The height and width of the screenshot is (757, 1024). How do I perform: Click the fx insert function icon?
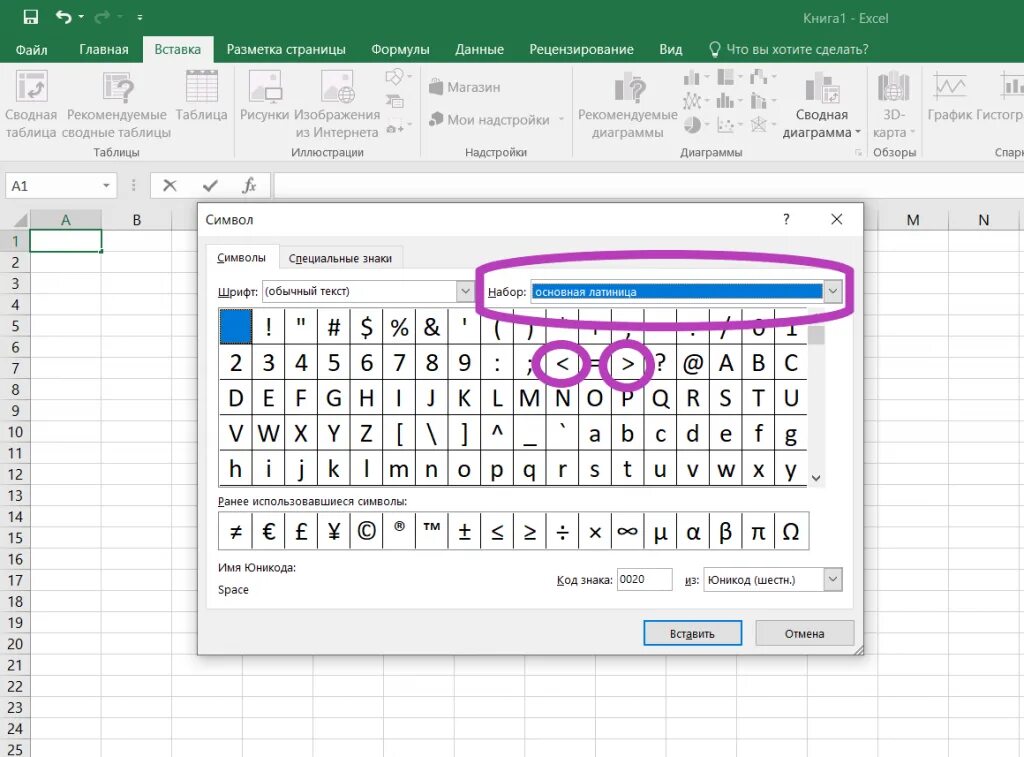pos(249,185)
